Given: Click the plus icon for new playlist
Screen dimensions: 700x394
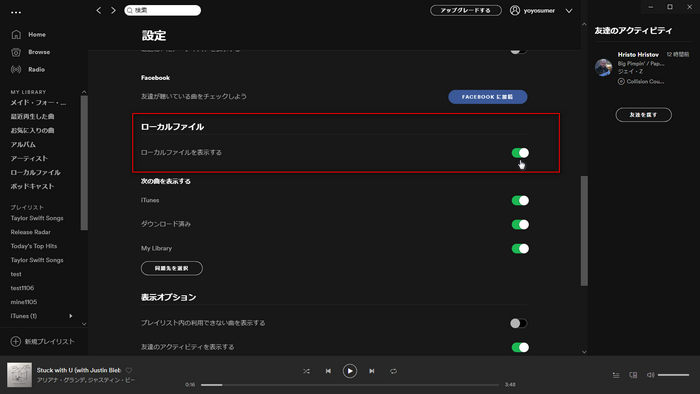Looking at the screenshot, I should [16, 341].
